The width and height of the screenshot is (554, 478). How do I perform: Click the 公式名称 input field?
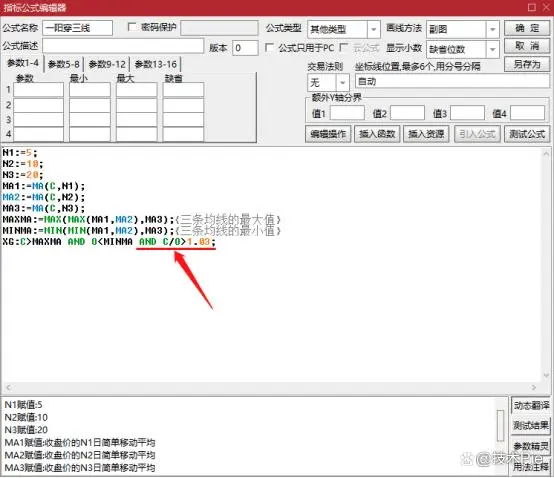77,28
